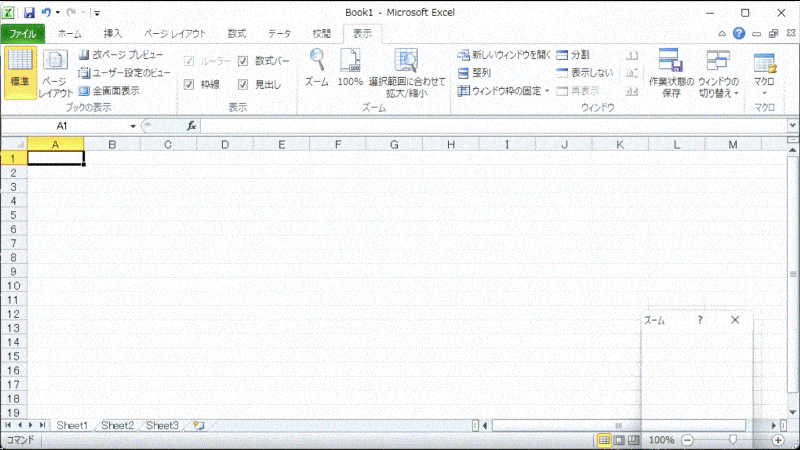This screenshot has width=800, height=450.
Task: Open the ファイル tab
Action: pyautogui.click(x=22, y=34)
